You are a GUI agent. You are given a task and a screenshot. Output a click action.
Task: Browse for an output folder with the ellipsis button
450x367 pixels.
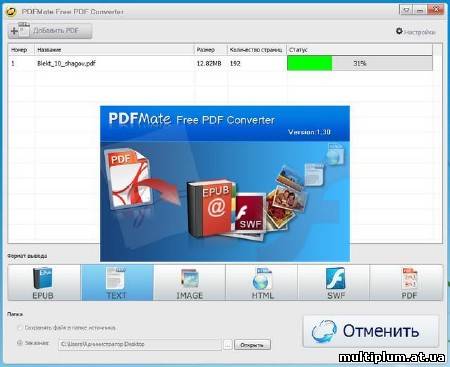(228, 345)
